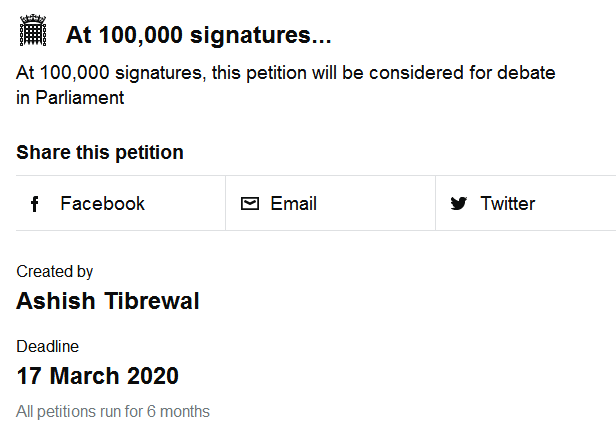Screen dimensions: 616x434
Task: Click the 'Created by' label
Action: (x=55, y=272)
